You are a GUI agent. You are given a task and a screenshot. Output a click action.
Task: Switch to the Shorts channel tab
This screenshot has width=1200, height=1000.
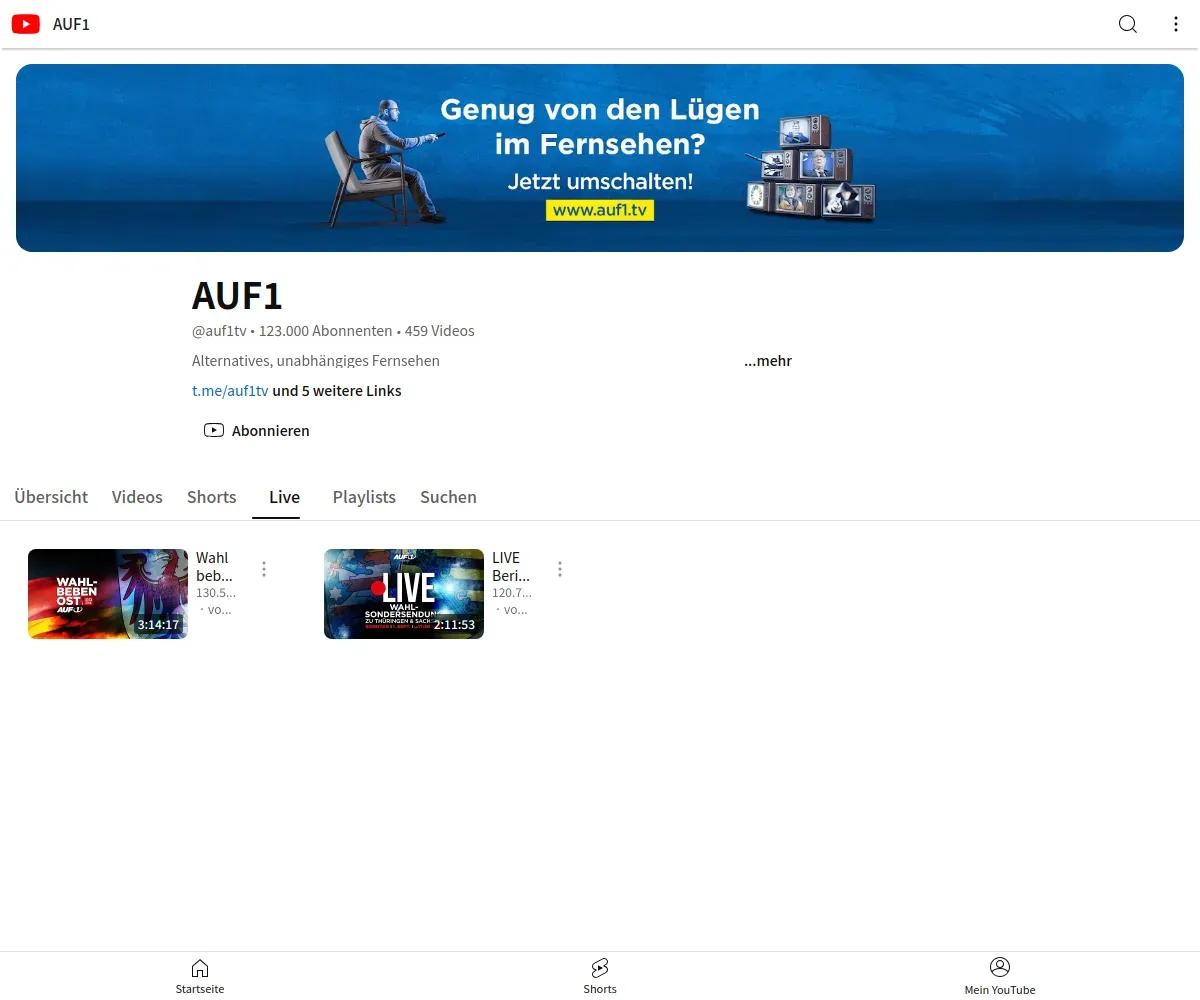(x=212, y=497)
